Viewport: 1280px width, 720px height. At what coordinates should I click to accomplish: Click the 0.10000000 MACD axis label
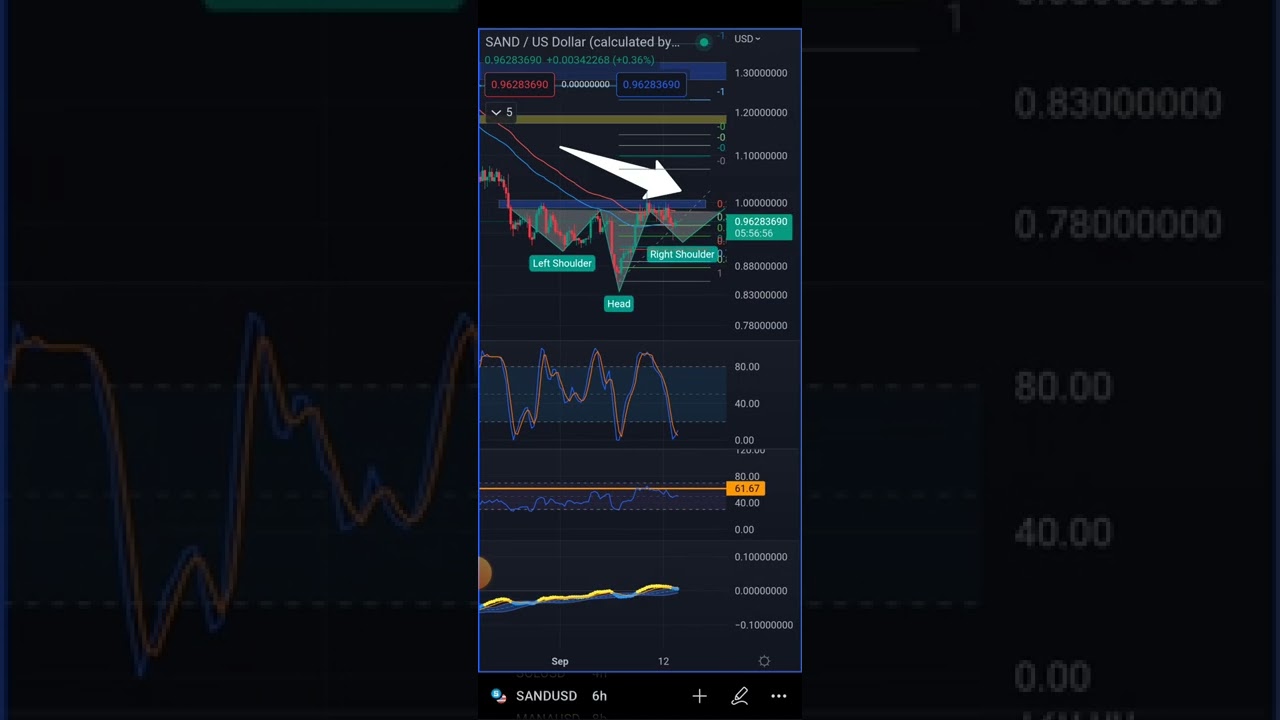pyautogui.click(x=761, y=557)
